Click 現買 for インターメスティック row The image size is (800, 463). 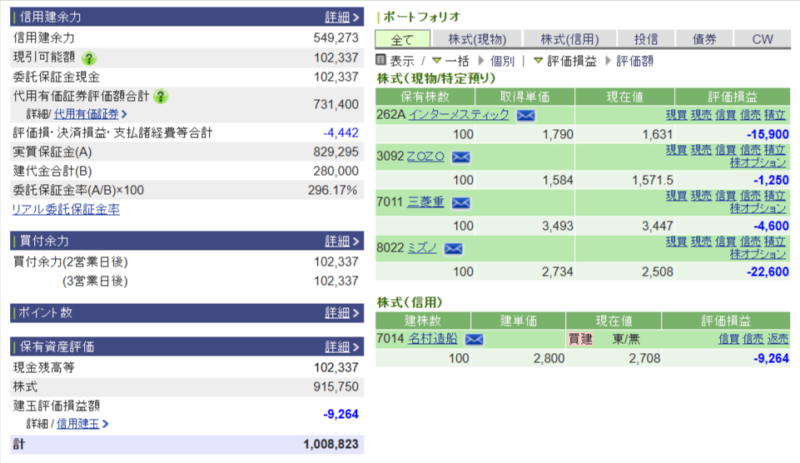point(676,115)
